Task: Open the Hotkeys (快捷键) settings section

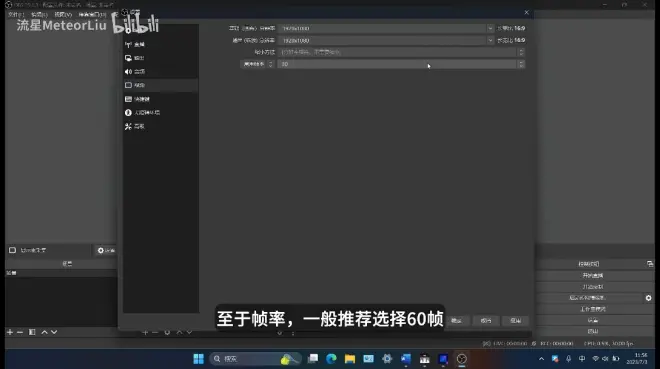Action: click(x=160, y=99)
